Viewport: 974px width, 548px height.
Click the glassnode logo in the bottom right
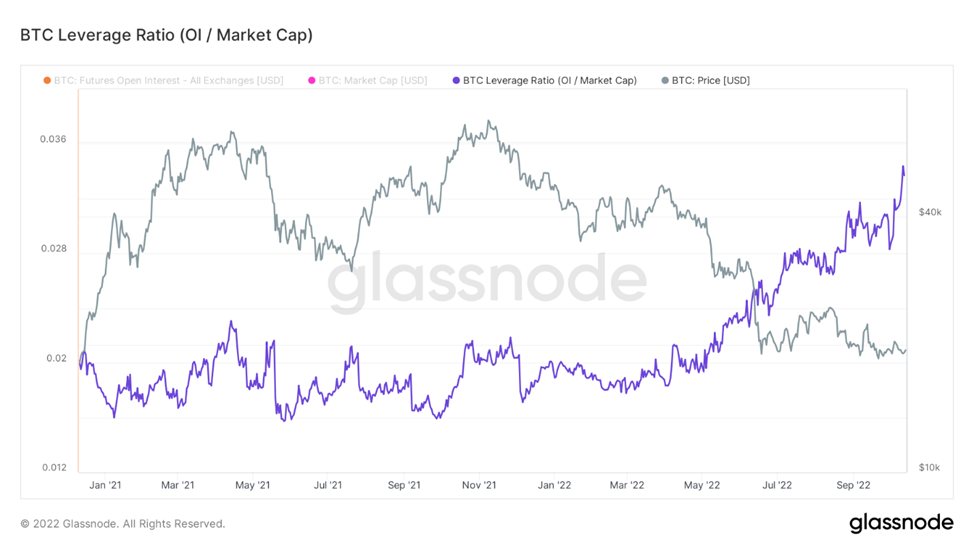tap(902, 523)
